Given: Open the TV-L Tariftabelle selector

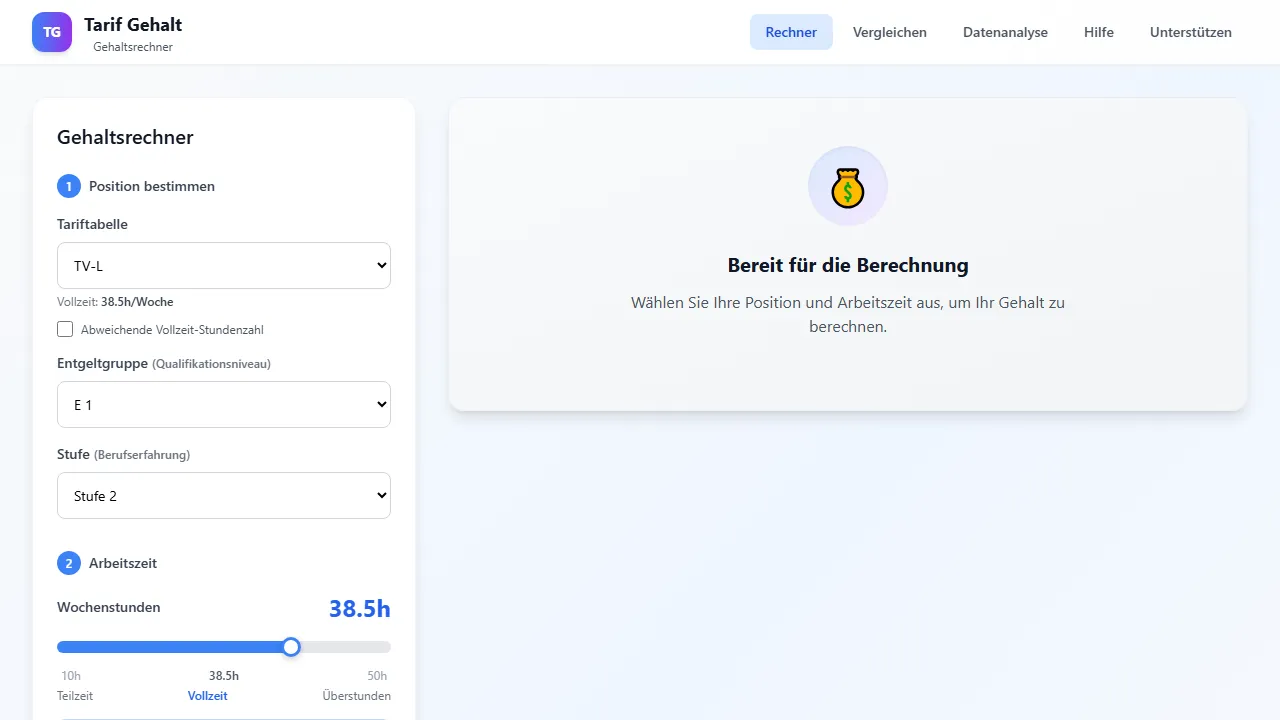Looking at the screenshot, I should 223,265.
